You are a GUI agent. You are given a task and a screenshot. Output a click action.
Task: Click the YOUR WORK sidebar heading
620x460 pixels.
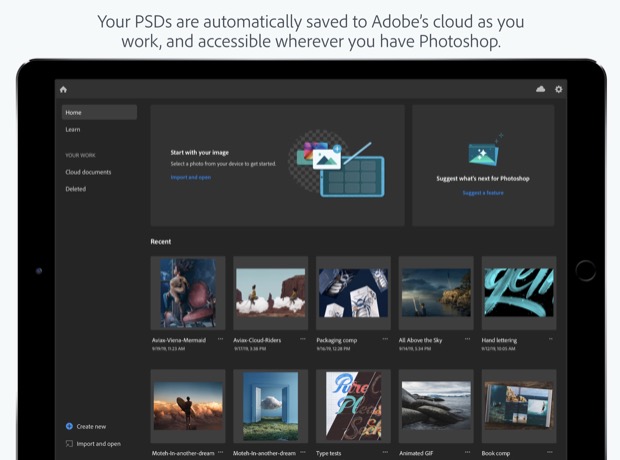click(80, 155)
